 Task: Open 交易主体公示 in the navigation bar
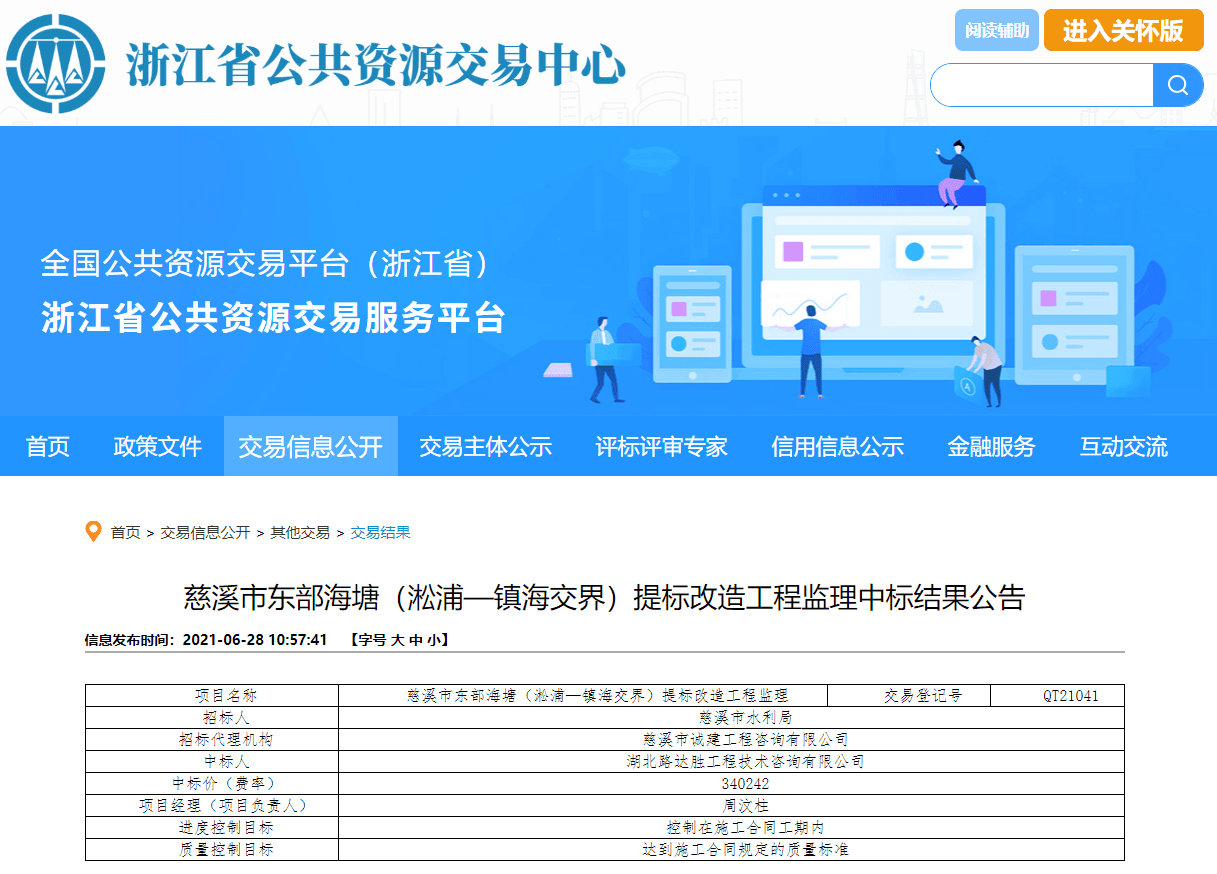click(485, 447)
